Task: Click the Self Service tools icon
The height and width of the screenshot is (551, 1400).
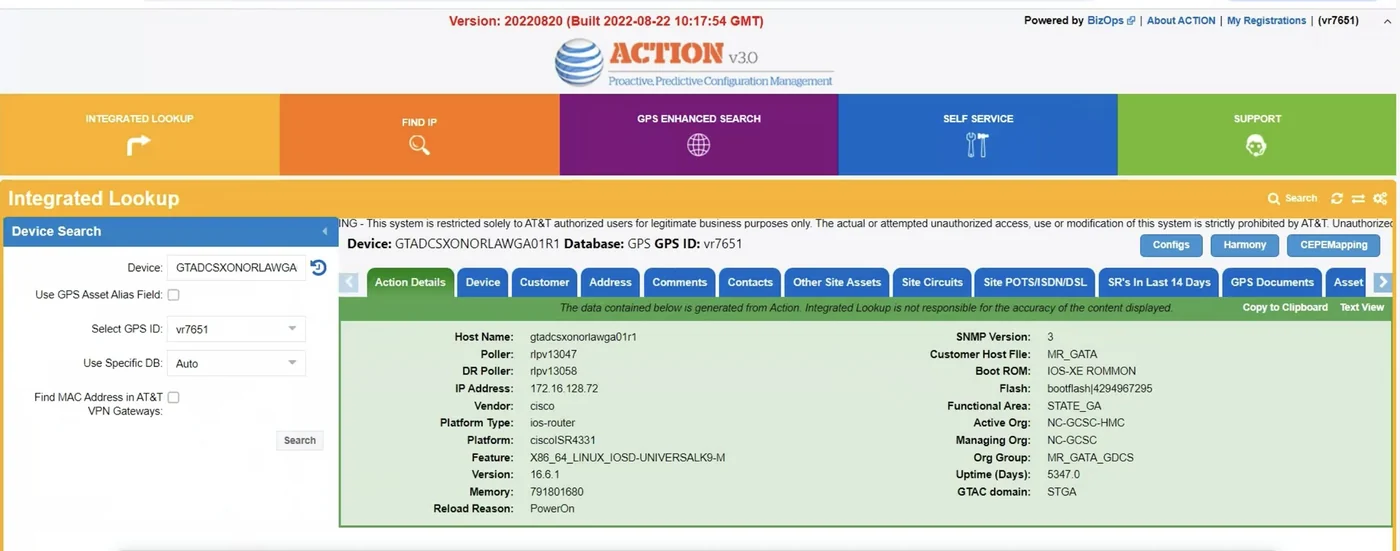Action: click(977, 145)
